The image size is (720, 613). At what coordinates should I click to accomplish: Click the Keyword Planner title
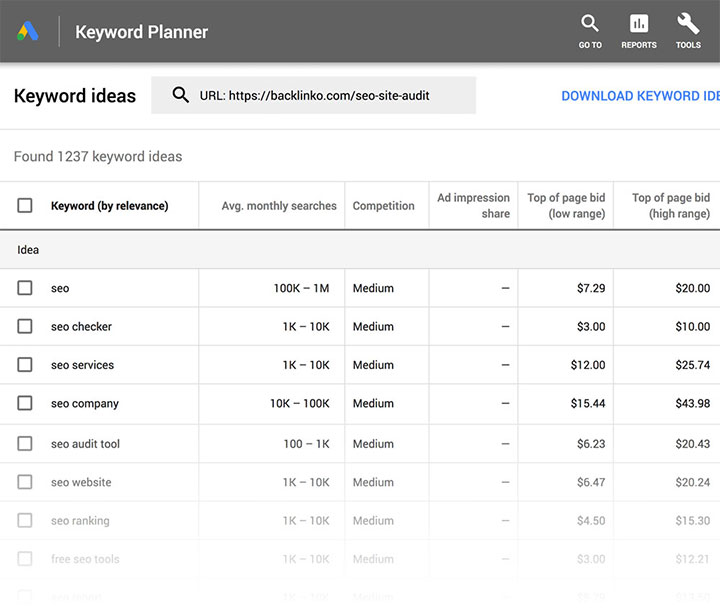(141, 32)
